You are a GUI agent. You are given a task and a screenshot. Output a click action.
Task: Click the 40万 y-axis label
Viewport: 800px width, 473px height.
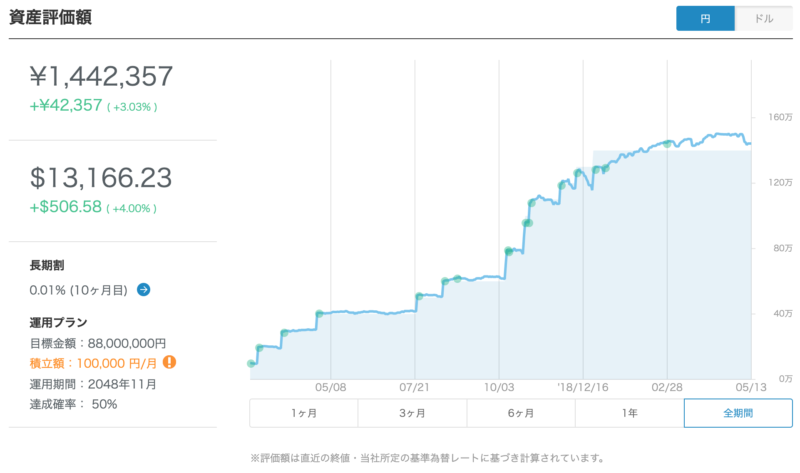(x=783, y=313)
